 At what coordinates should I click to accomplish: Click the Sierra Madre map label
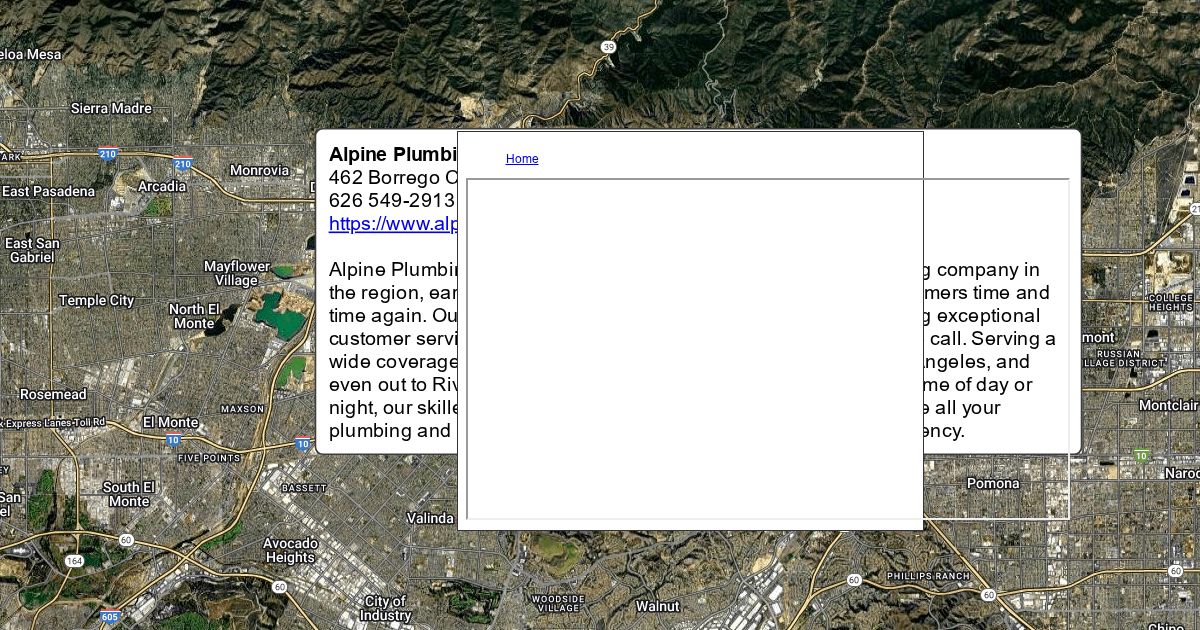click(x=111, y=108)
